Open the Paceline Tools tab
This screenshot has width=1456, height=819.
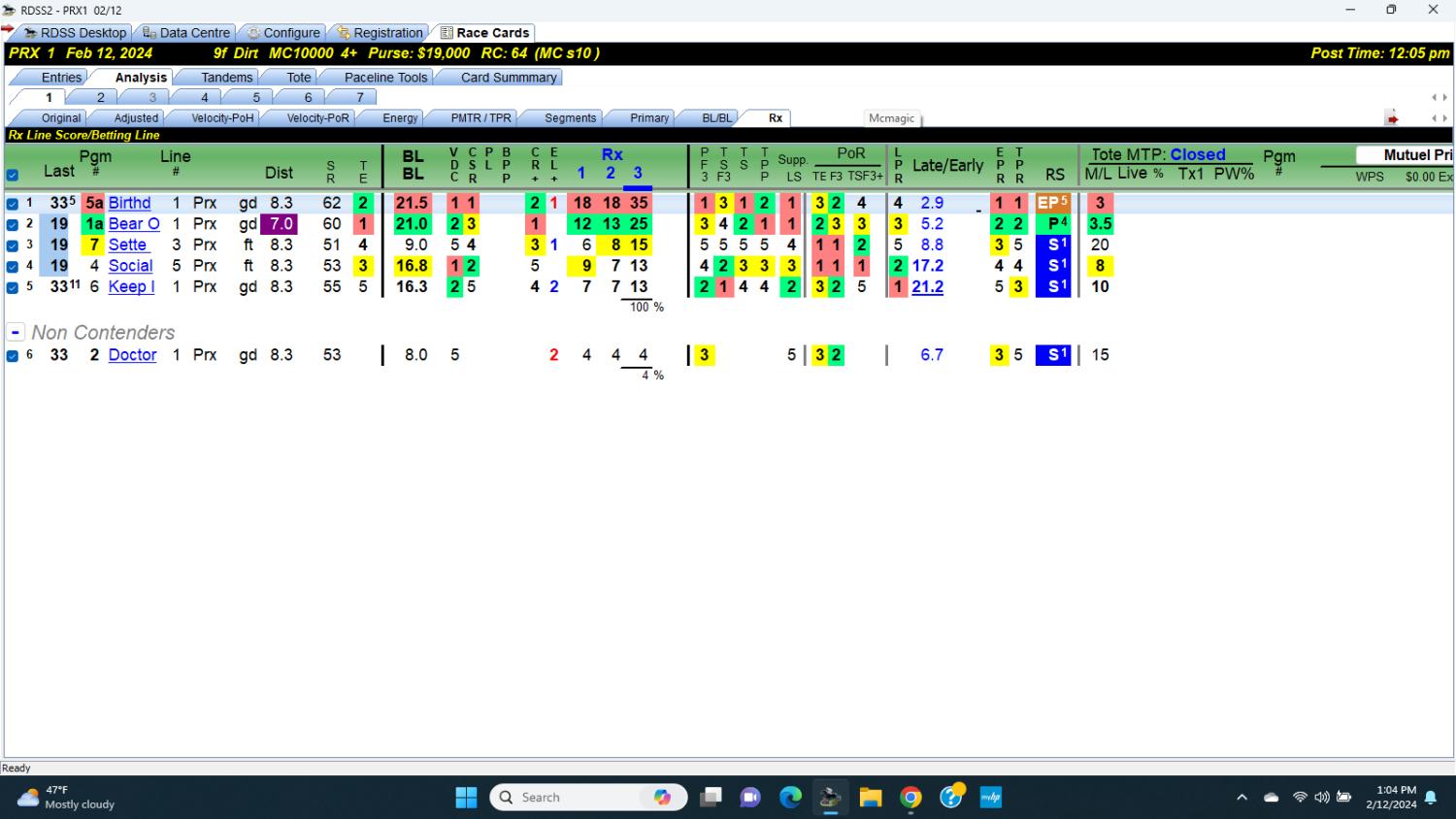point(385,78)
